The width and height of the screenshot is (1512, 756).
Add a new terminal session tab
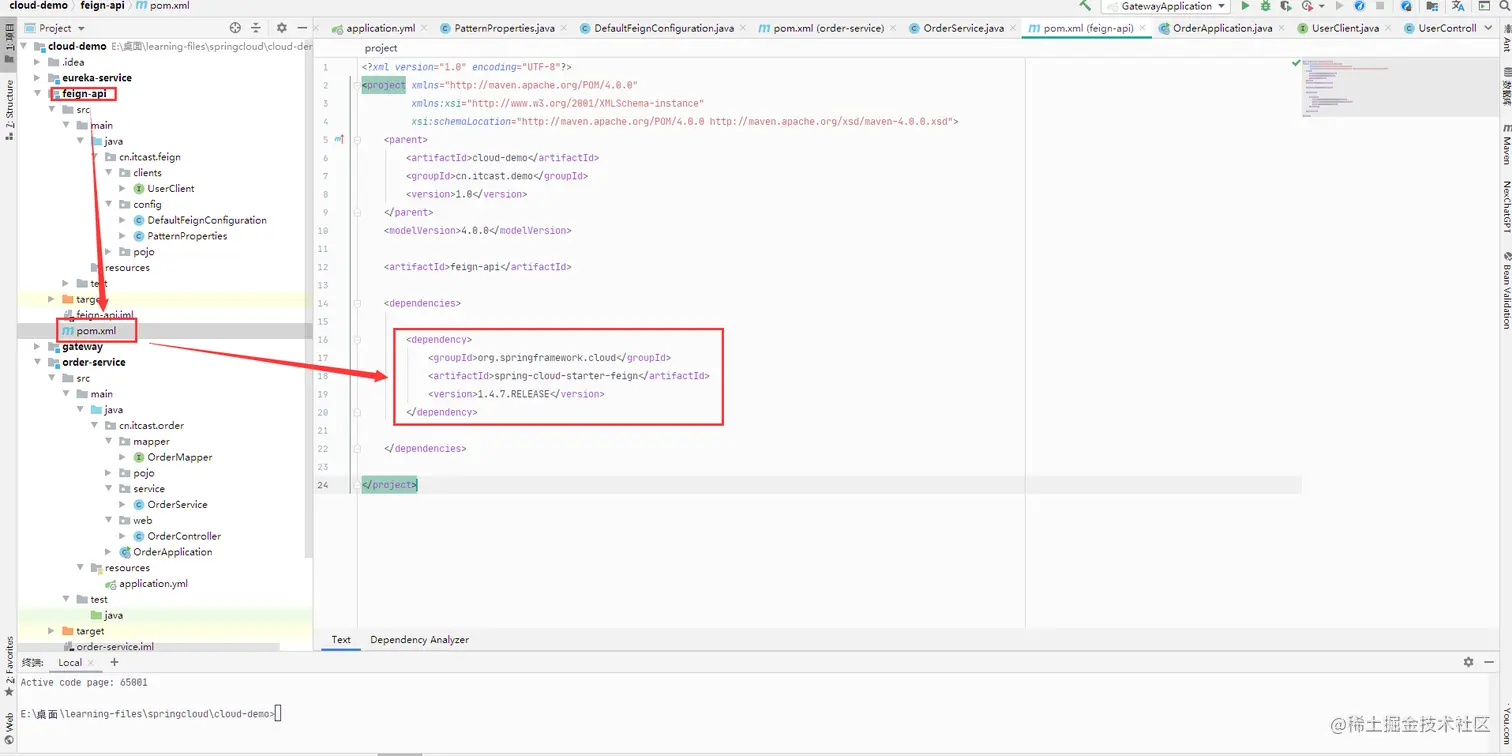click(x=114, y=662)
